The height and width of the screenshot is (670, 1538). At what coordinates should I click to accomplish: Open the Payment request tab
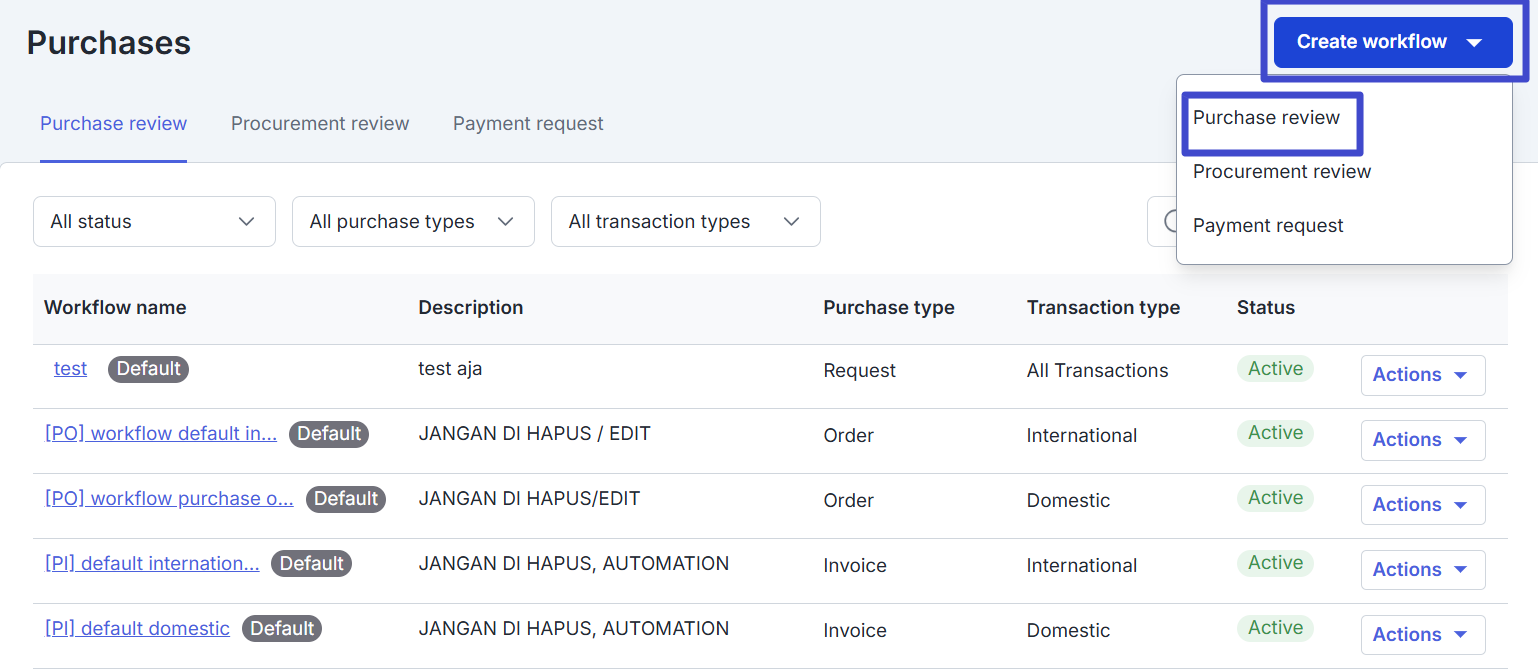(x=528, y=124)
